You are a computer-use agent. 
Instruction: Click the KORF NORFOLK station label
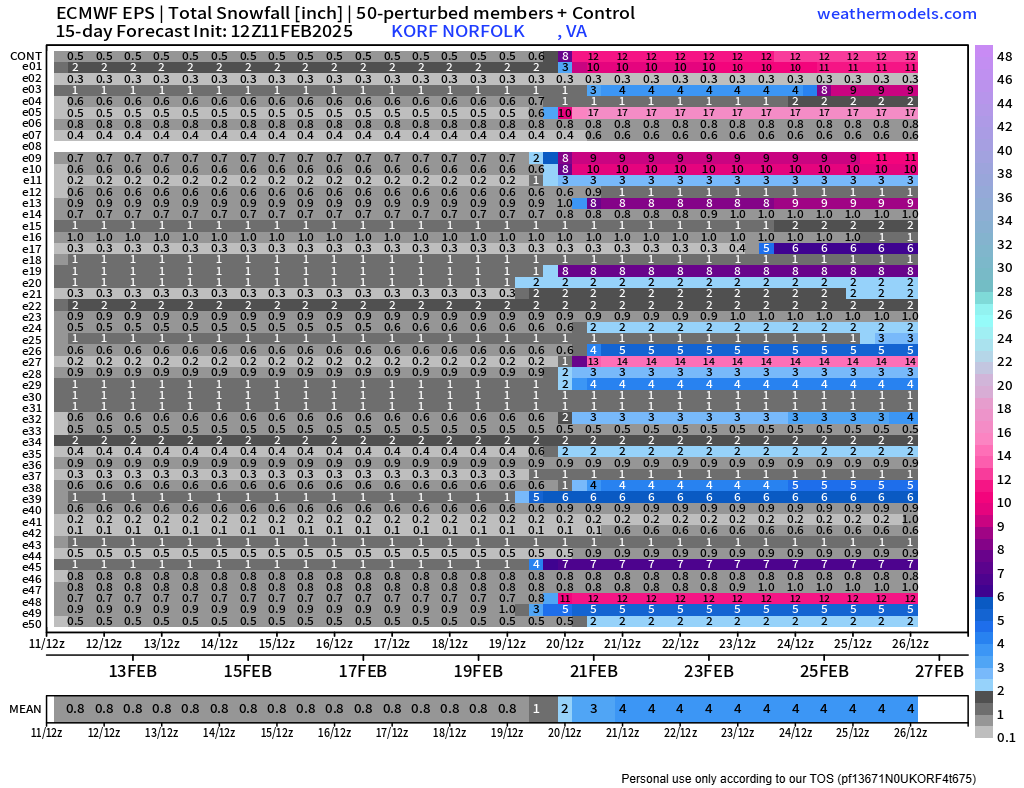[x=458, y=31]
